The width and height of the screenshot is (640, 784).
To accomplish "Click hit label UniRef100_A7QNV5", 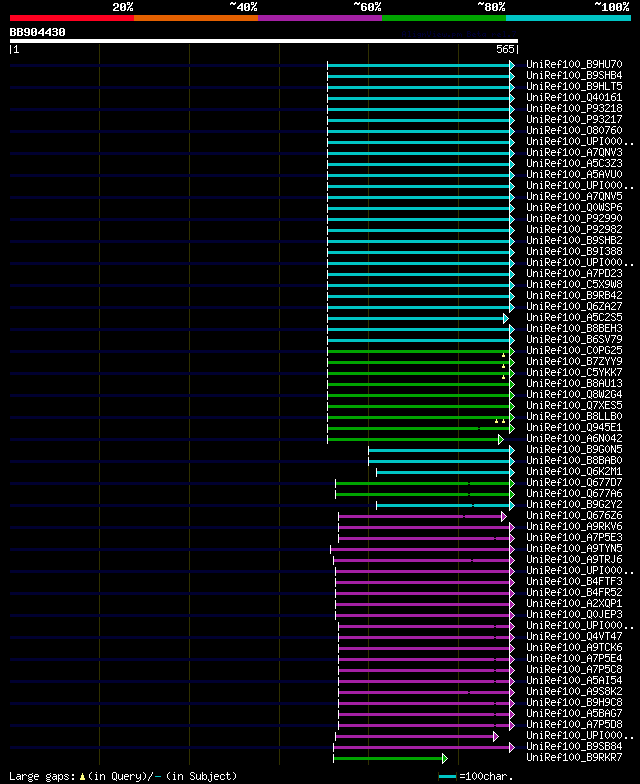I will [x=574, y=196].
